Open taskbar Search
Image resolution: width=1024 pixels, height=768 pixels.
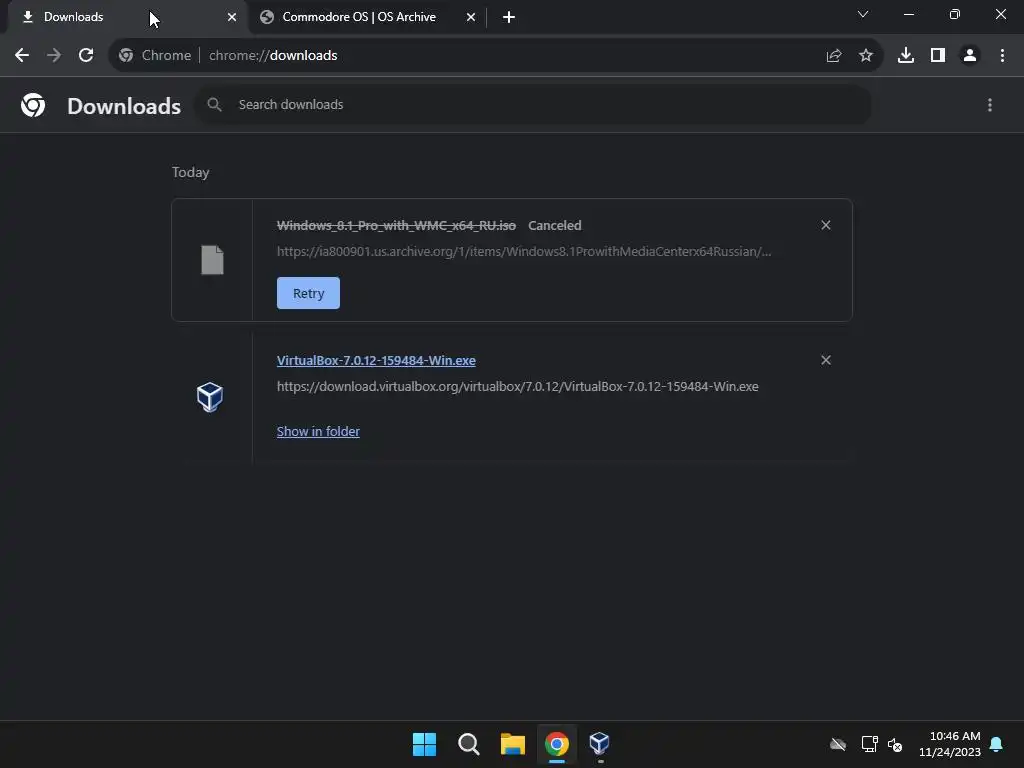pyautogui.click(x=468, y=744)
